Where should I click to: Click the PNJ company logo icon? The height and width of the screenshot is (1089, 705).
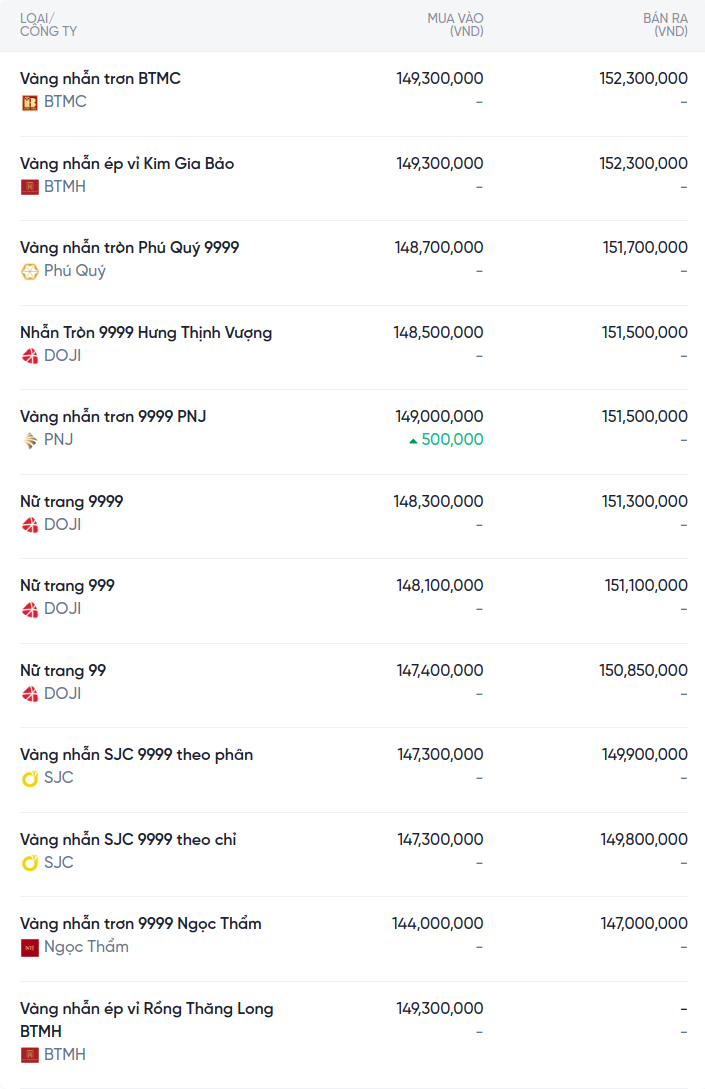30,440
